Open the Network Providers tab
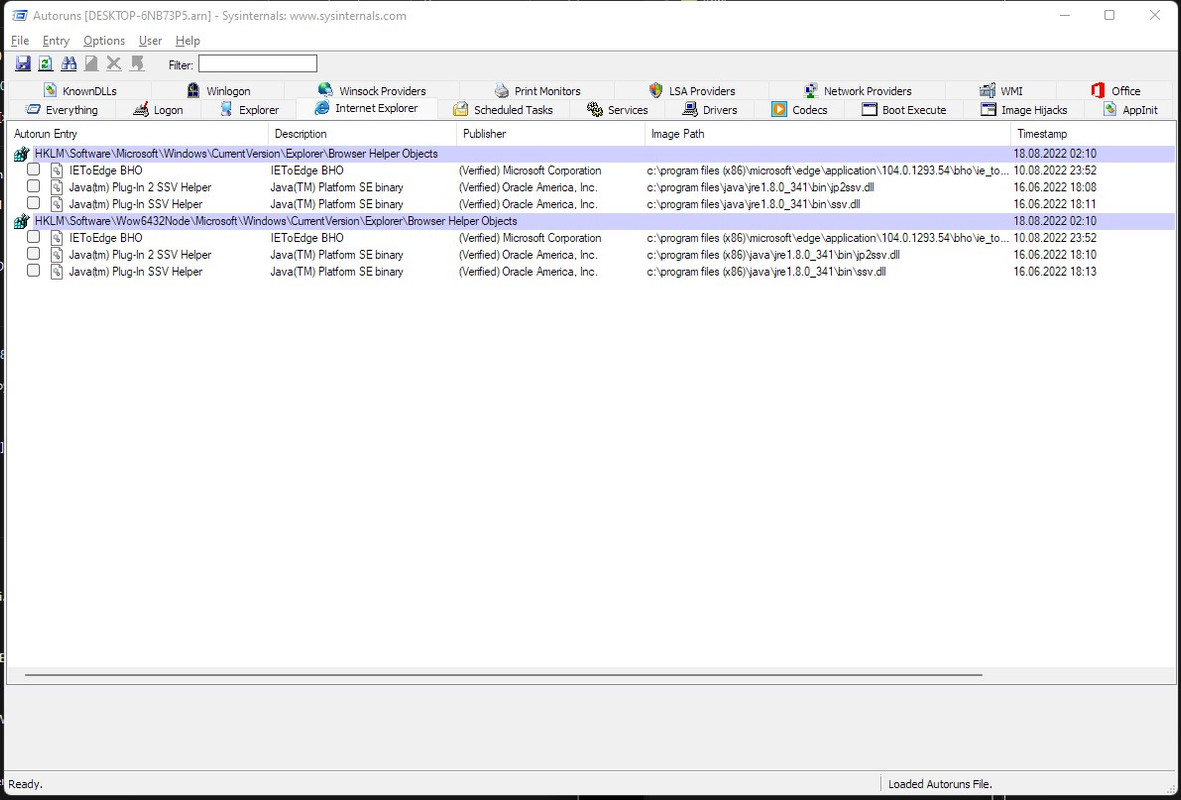The width and height of the screenshot is (1181, 800). click(x=858, y=91)
